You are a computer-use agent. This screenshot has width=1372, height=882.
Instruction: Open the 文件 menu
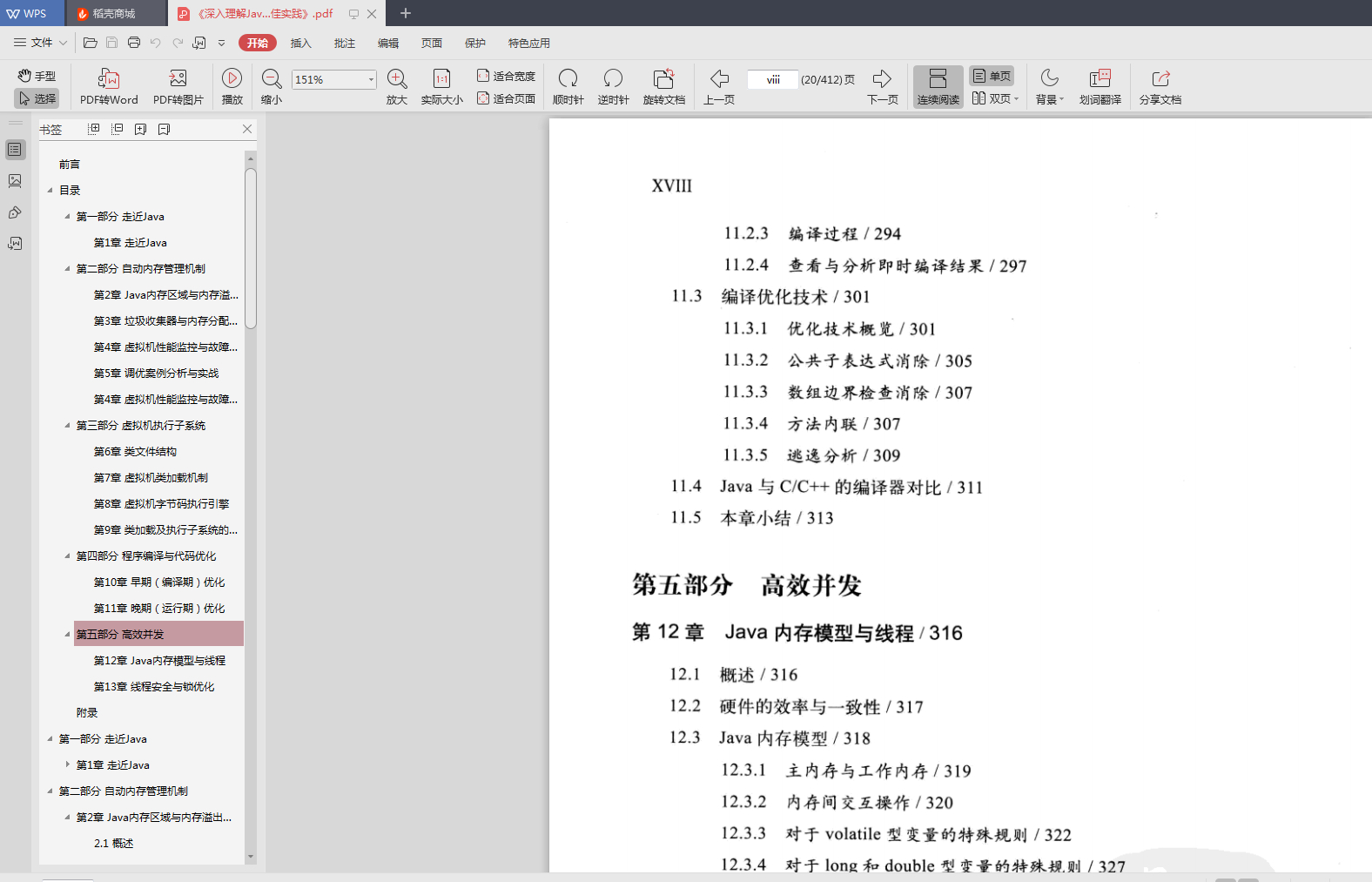[x=41, y=42]
